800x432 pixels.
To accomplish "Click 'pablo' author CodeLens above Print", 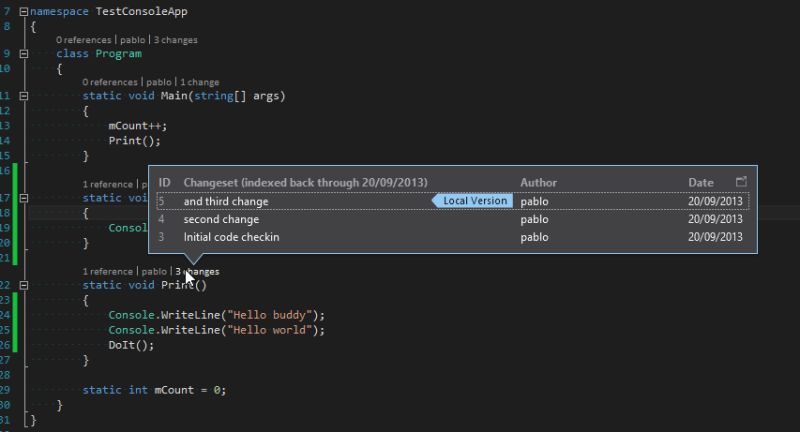I will pos(154,272).
